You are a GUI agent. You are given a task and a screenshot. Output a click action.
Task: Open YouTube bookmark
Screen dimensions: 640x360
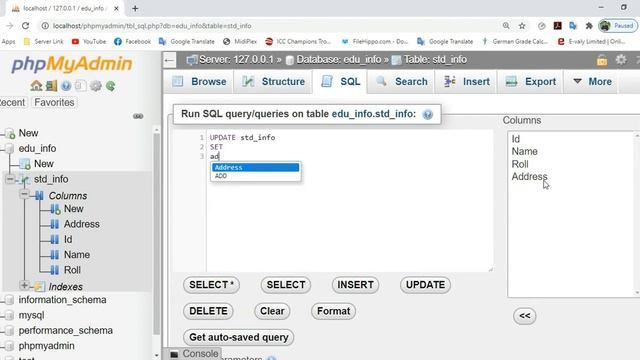click(89, 42)
